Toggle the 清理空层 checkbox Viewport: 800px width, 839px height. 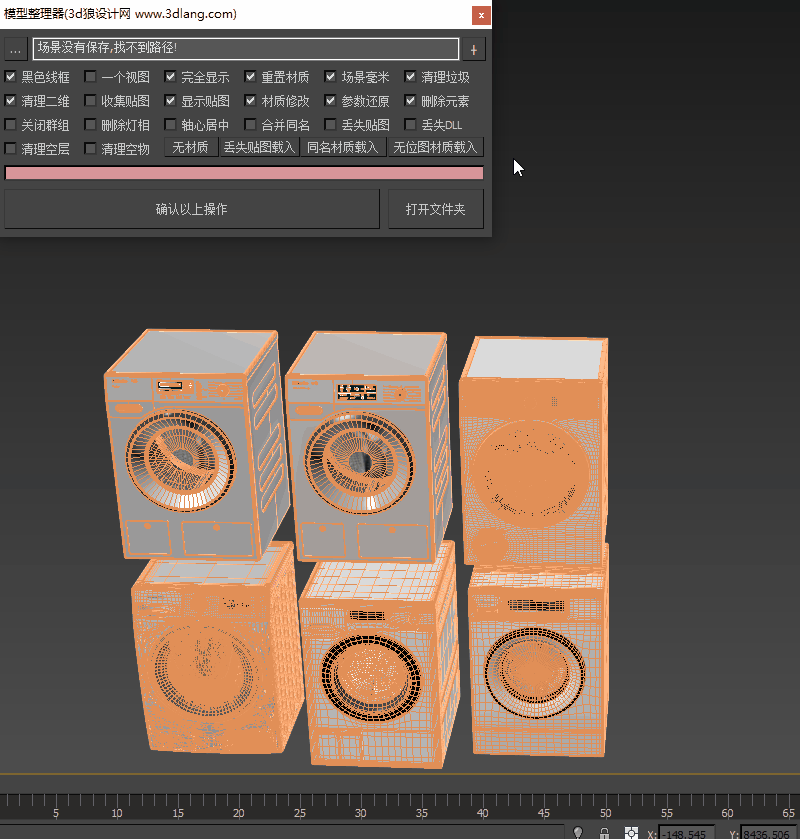point(10,148)
